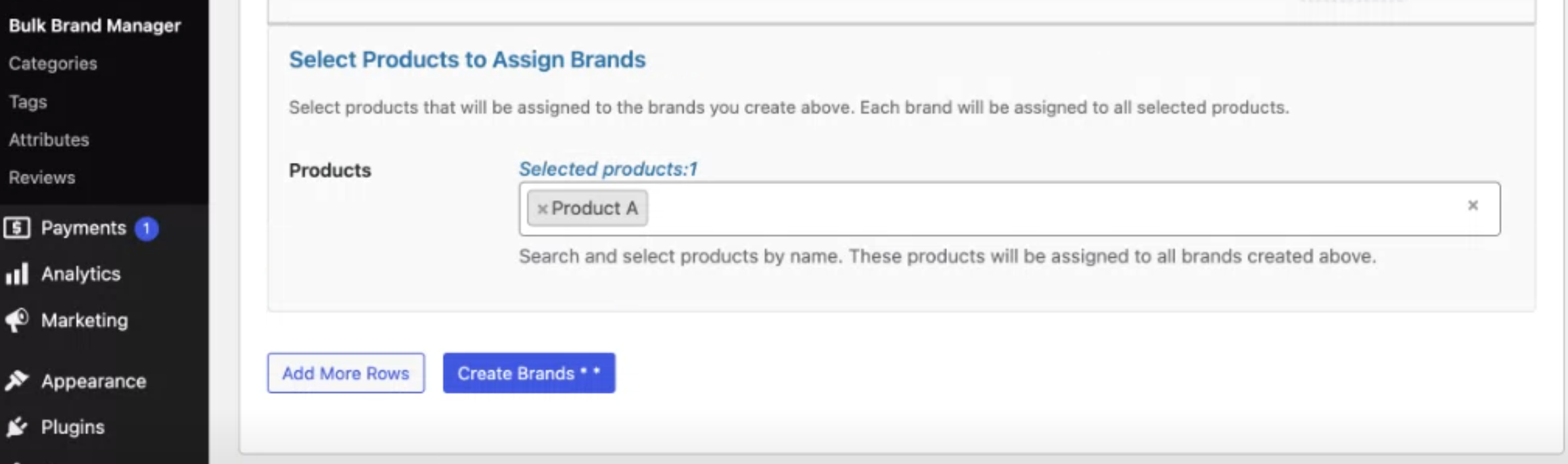Click the Payments dollar icon
Screen dimensions: 1568x464
click(17, 228)
